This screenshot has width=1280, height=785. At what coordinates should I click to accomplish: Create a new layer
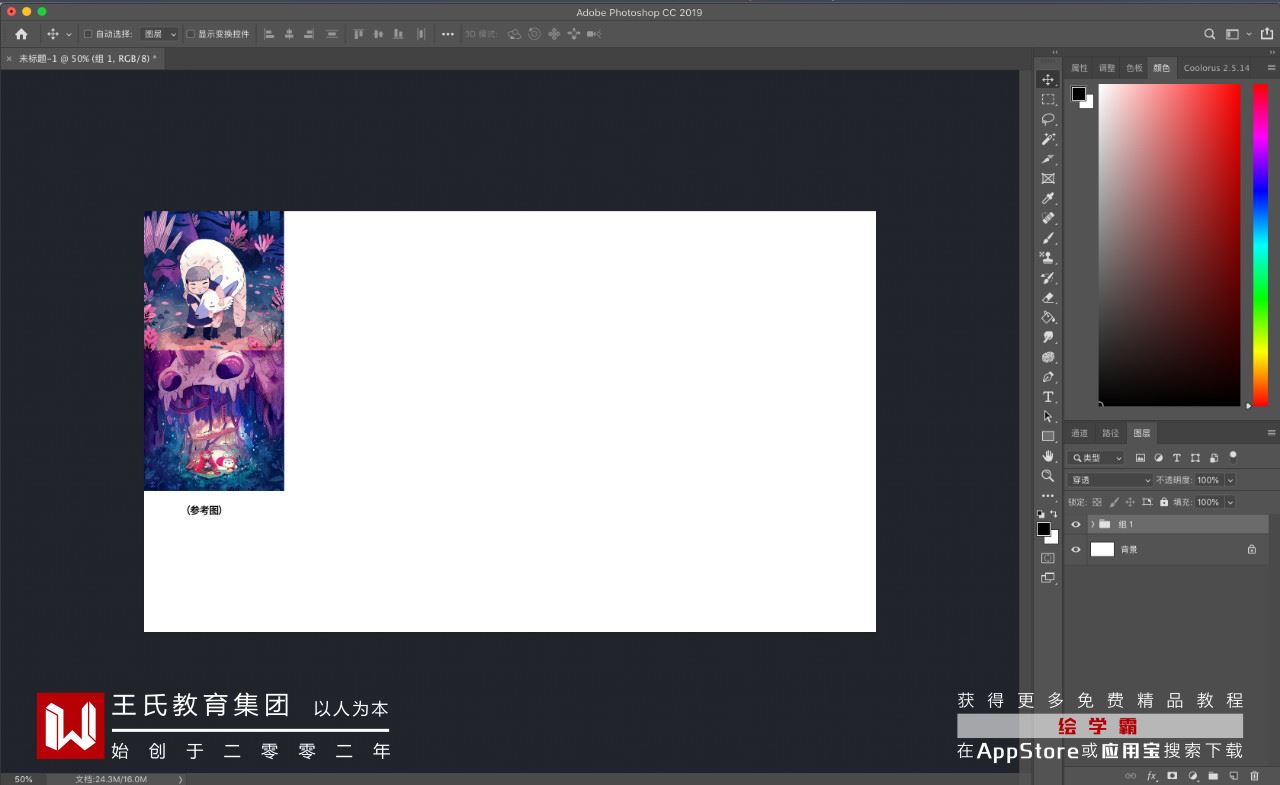[1234, 776]
